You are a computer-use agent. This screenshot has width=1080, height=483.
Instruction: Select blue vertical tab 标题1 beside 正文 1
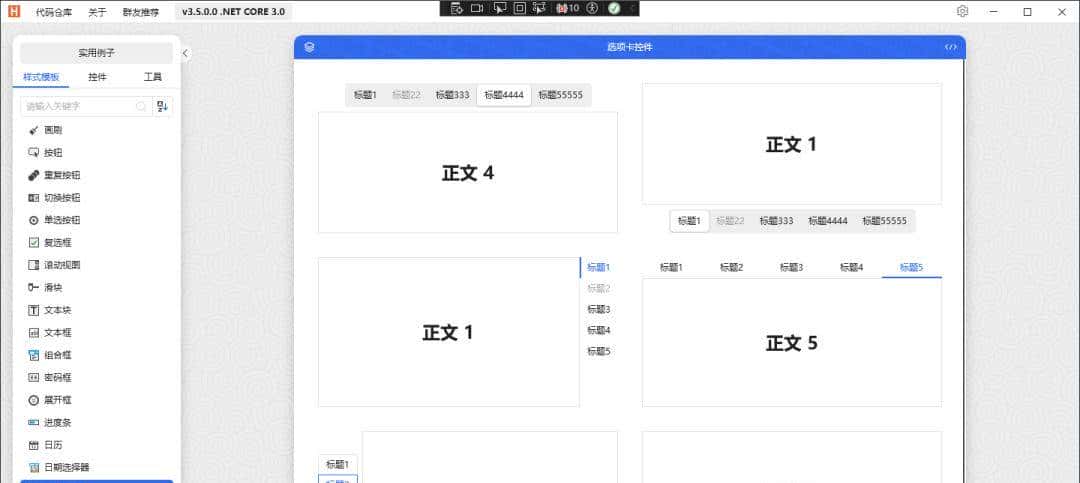[x=599, y=267]
